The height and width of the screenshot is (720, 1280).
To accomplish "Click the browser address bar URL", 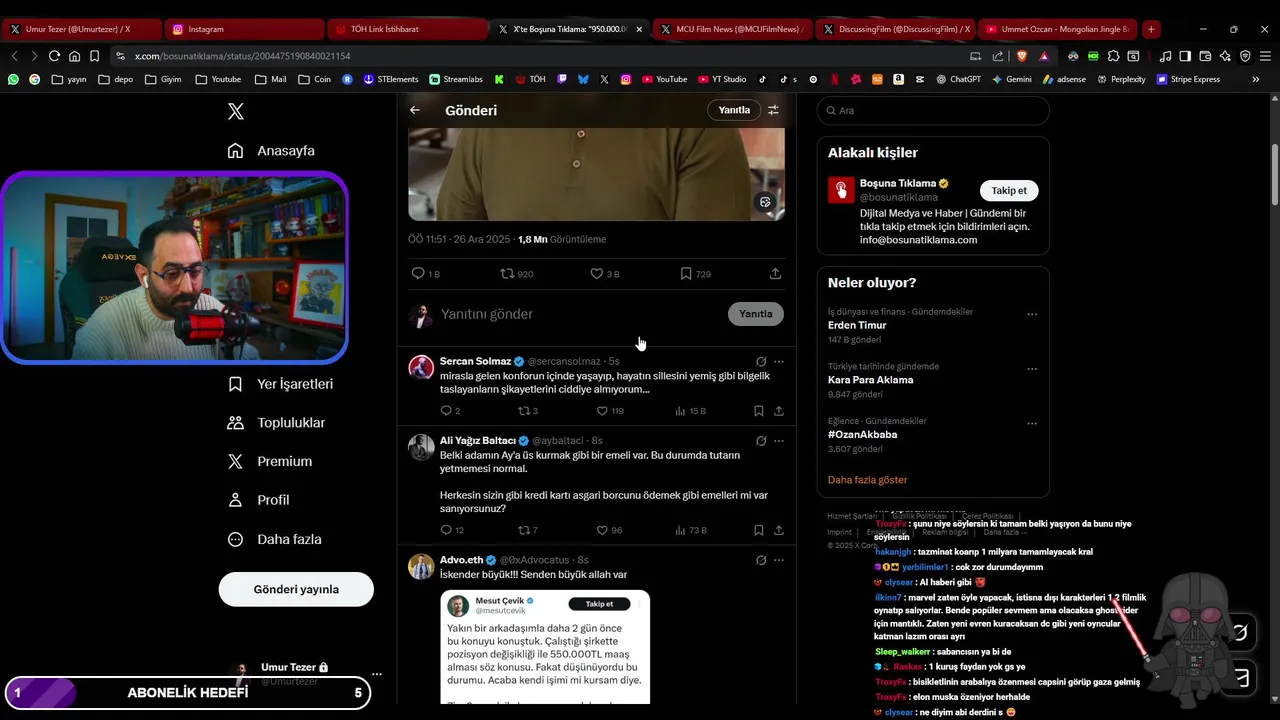I will (242, 56).
